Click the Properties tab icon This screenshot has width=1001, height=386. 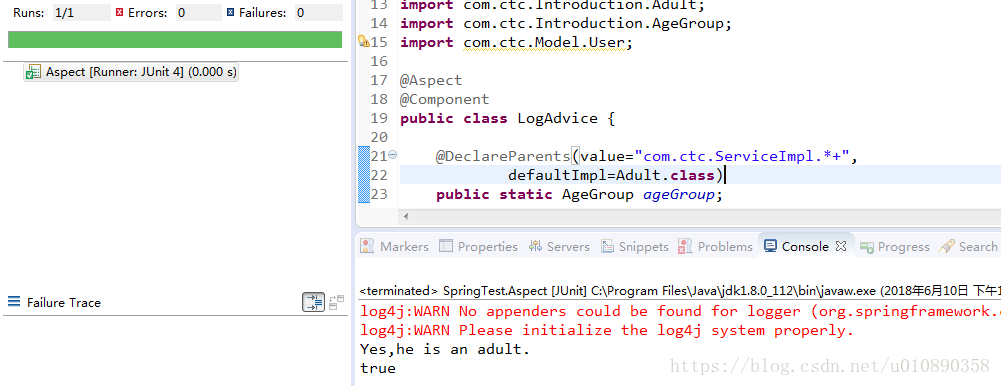tap(446, 246)
